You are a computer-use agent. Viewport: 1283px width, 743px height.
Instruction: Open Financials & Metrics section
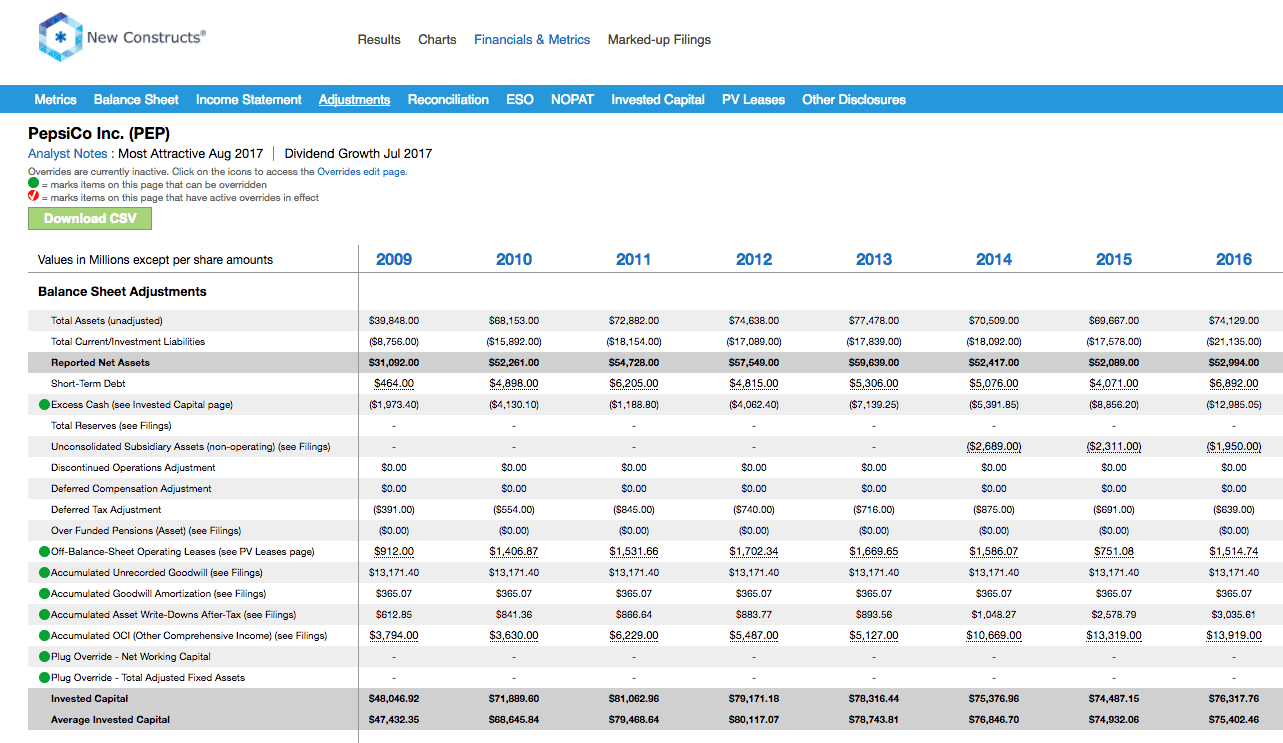(x=532, y=40)
